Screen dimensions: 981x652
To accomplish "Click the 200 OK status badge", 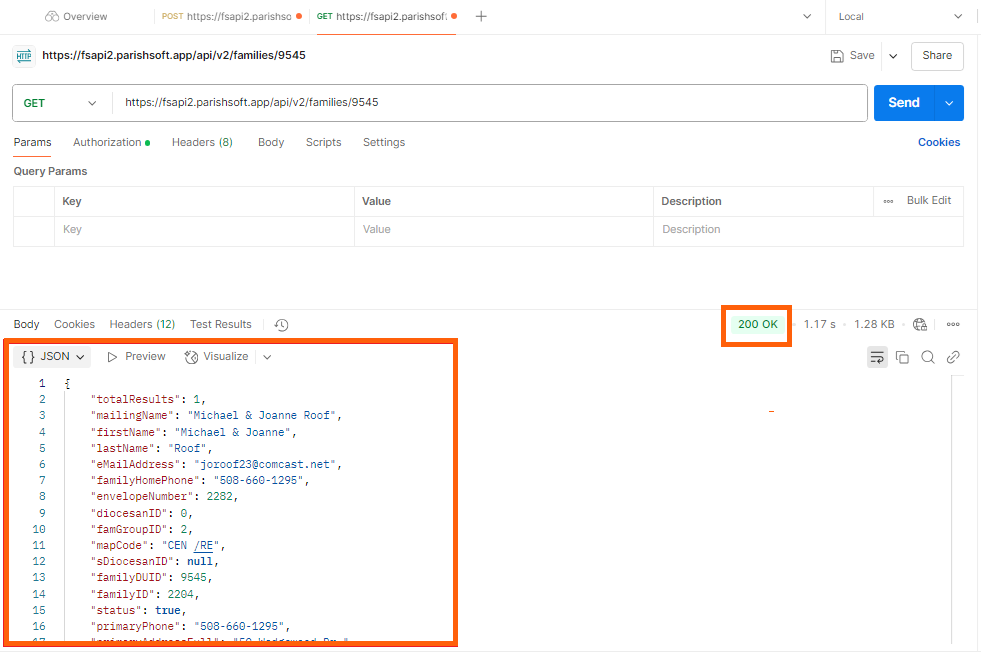I will (x=757, y=325).
